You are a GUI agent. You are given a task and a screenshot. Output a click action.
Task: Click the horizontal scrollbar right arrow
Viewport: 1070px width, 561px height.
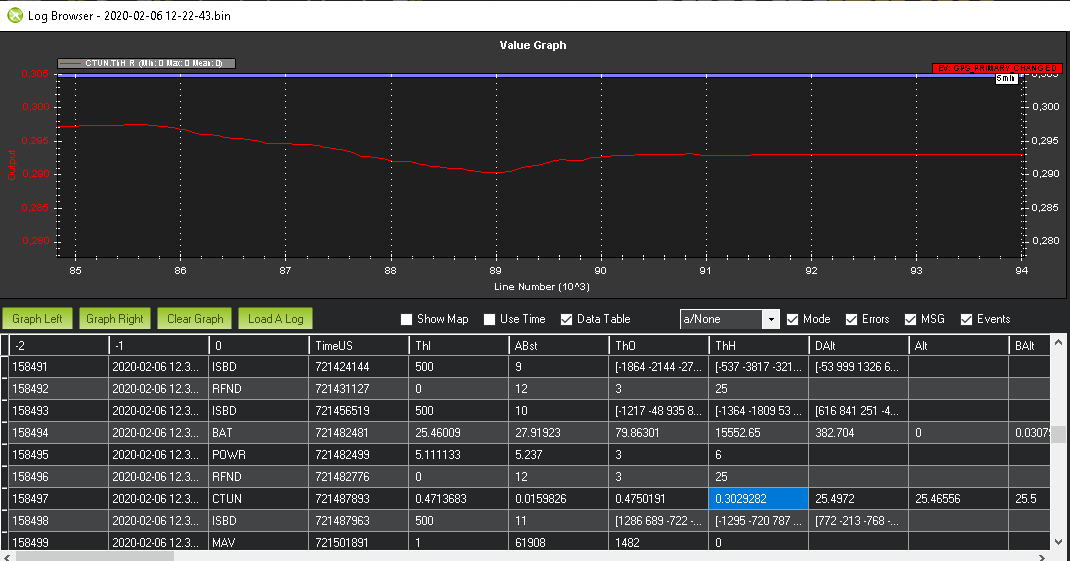pos(1042,556)
